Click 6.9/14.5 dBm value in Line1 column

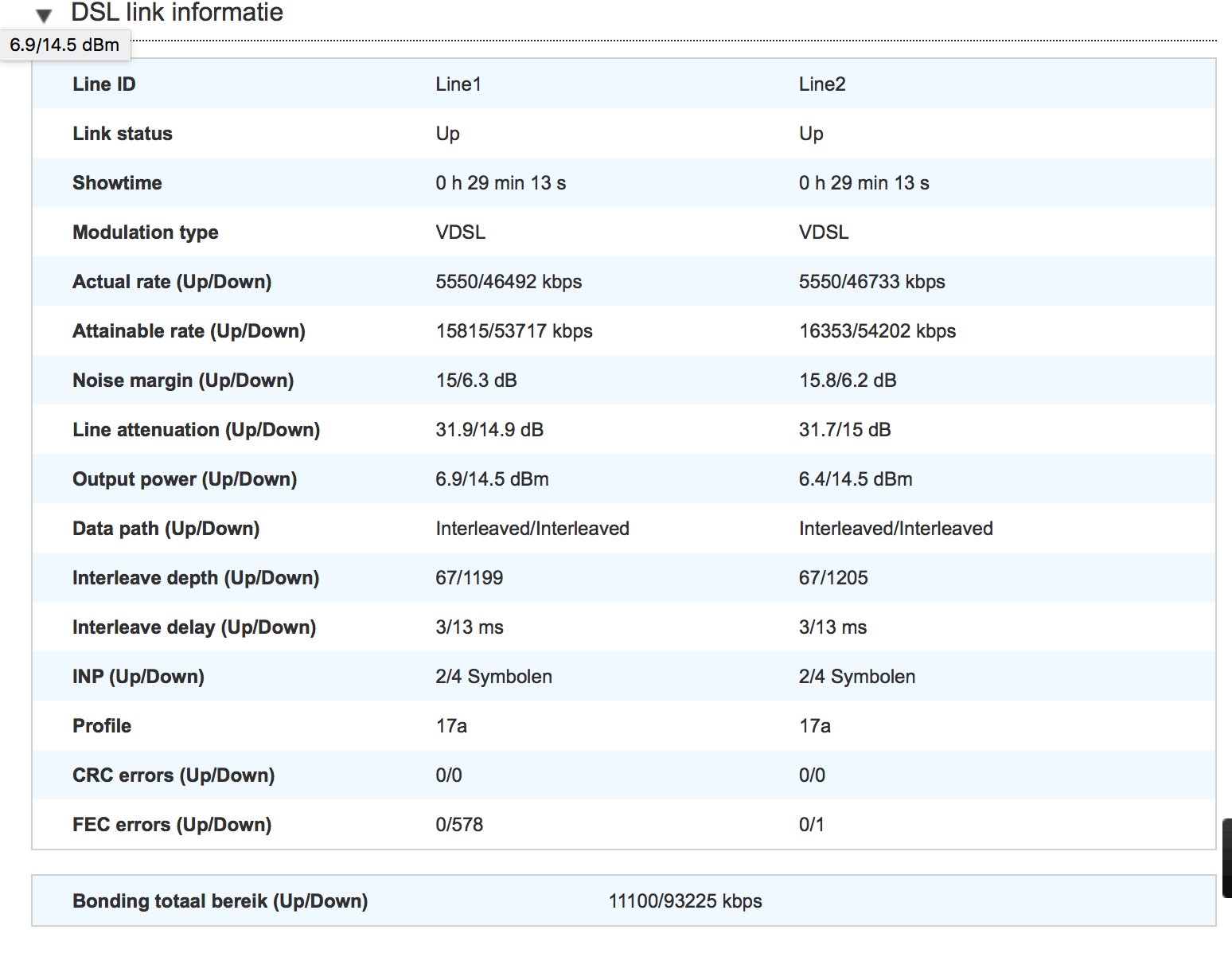[492, 478]
